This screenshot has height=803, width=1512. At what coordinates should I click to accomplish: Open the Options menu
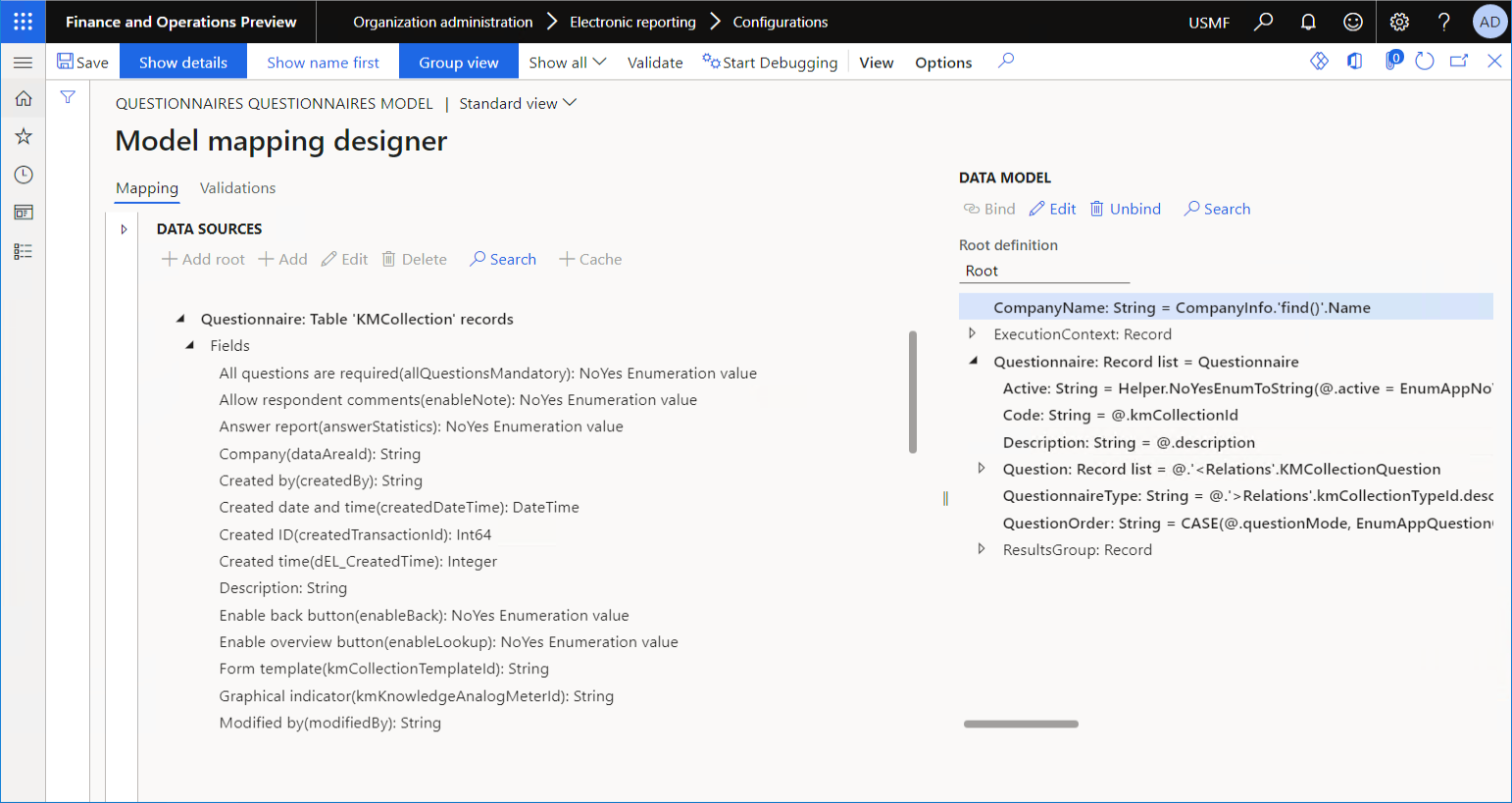pos(942,62)
